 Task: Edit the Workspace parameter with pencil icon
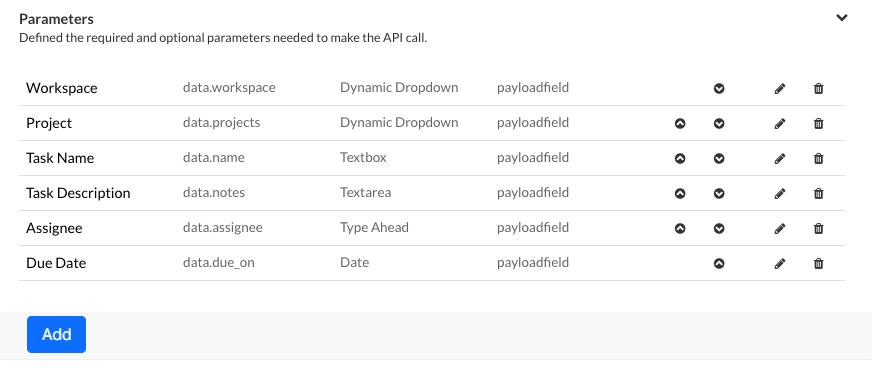pyautogui.click(x=780, y=88)
